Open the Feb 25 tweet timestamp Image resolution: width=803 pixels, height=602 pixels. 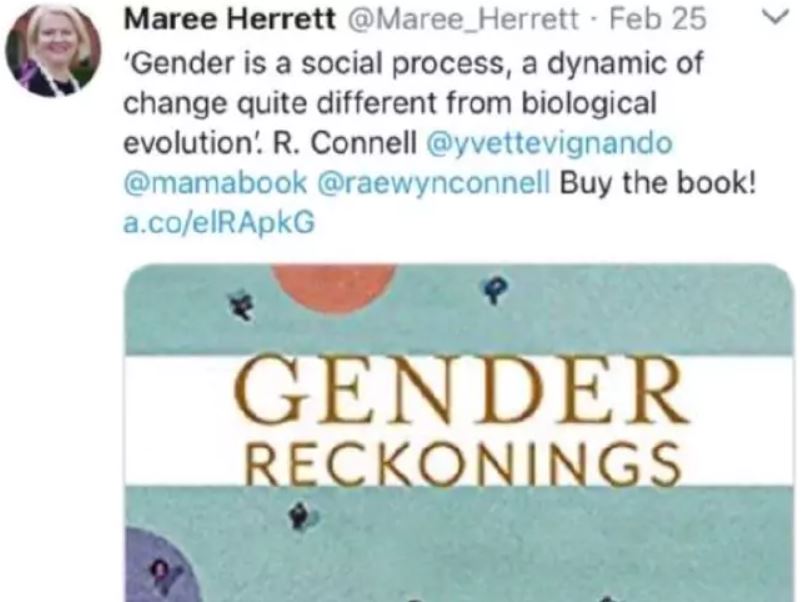pos(670,20)
